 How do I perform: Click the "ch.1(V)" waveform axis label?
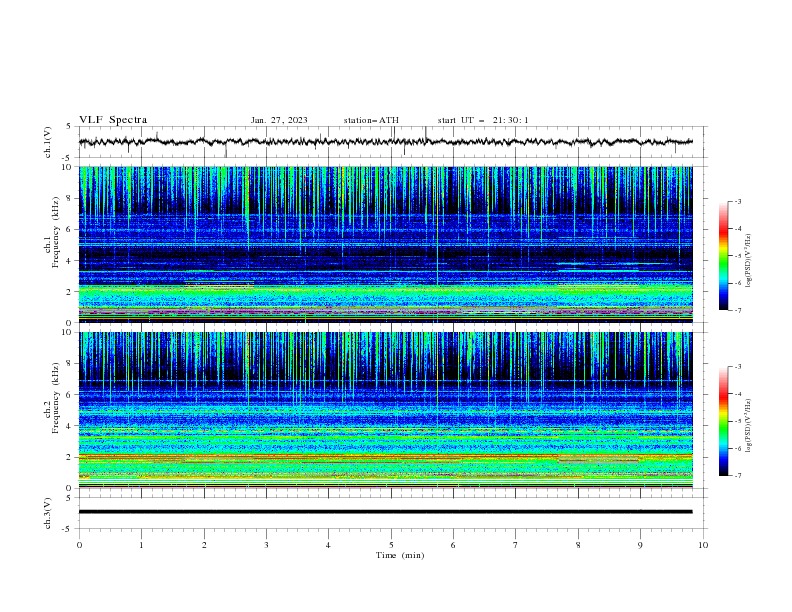click(x=48, y=142)
